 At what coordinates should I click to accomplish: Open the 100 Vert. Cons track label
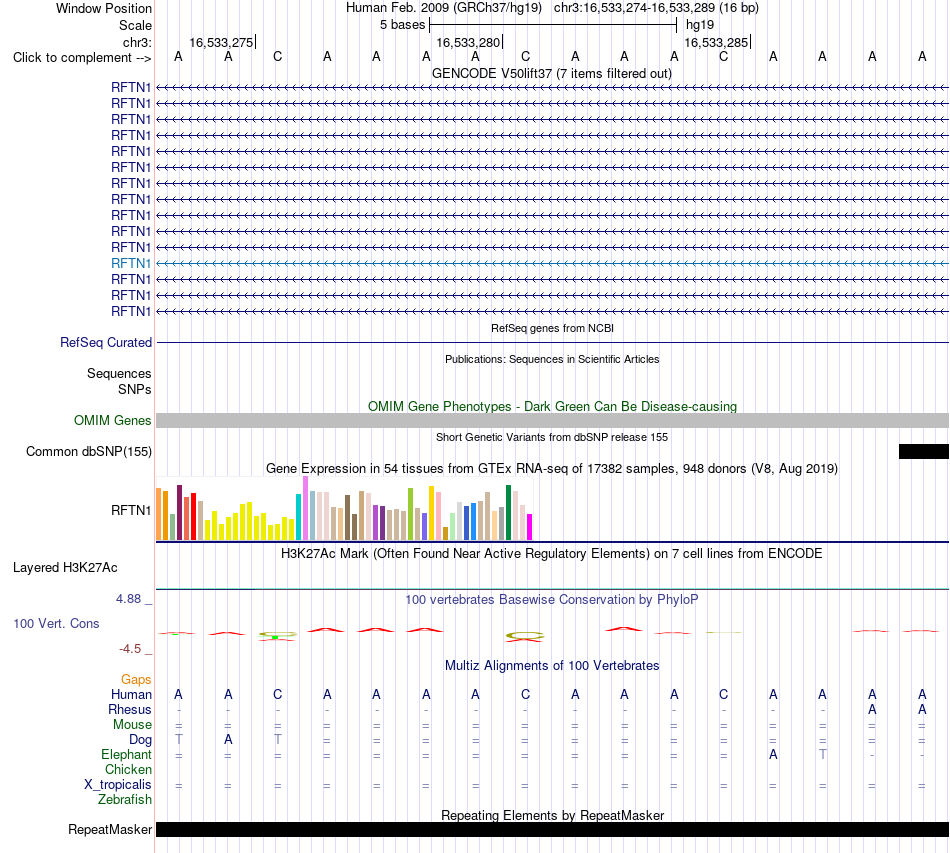[x=56, y=623]
